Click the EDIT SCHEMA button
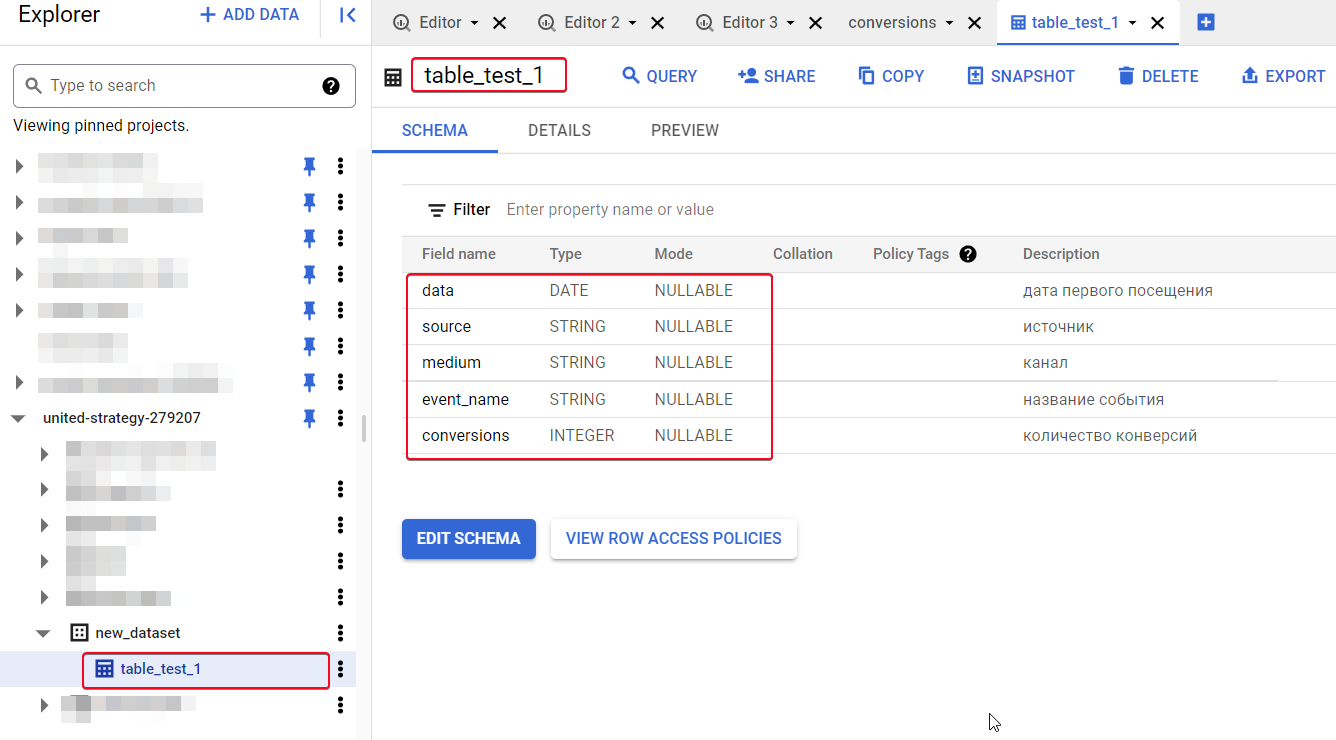The height and width of the screenshot is (740, 1336). (x=469, y=538)
